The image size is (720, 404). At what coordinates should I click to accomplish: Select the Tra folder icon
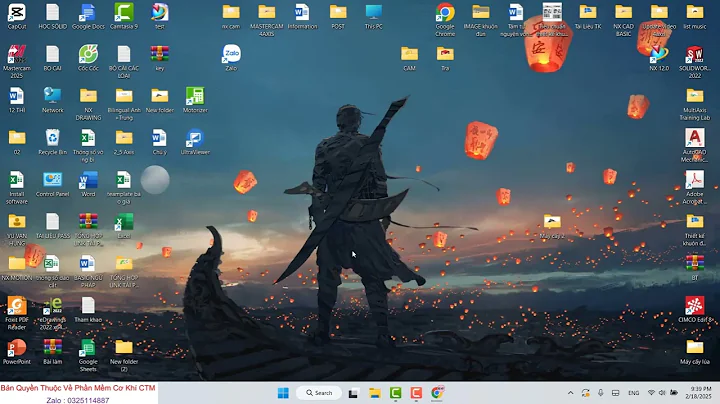coord(445,58)
